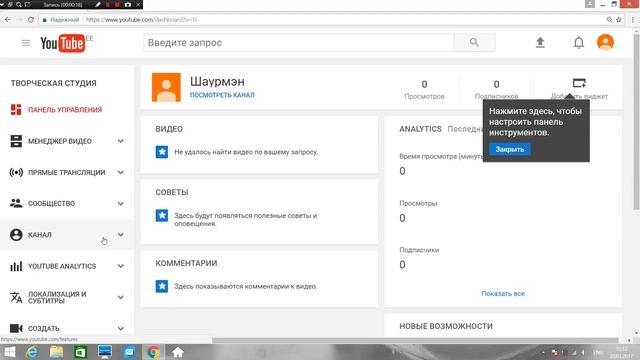Click the Создать camera icon

pos(16,328)
